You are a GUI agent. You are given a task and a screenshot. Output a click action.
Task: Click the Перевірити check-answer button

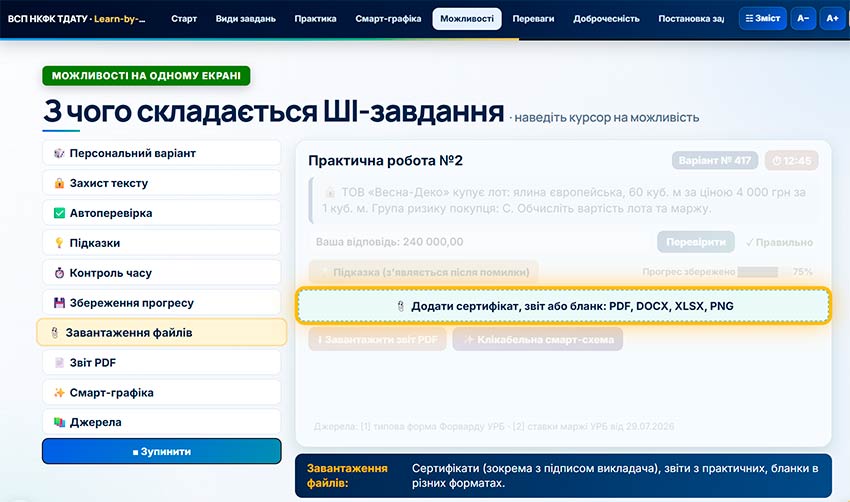(x=696, y=242)
